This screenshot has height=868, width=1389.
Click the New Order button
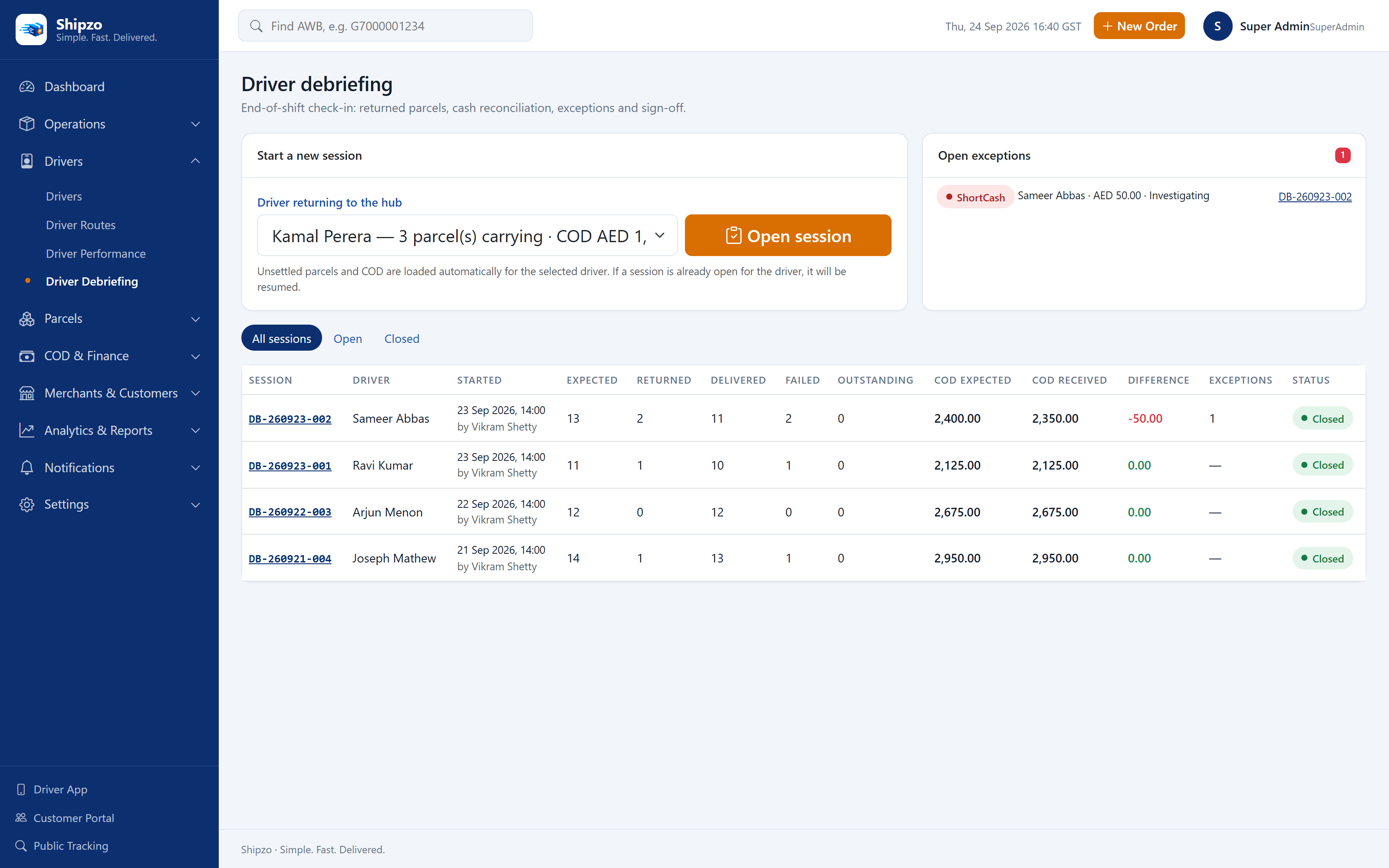1139,26
